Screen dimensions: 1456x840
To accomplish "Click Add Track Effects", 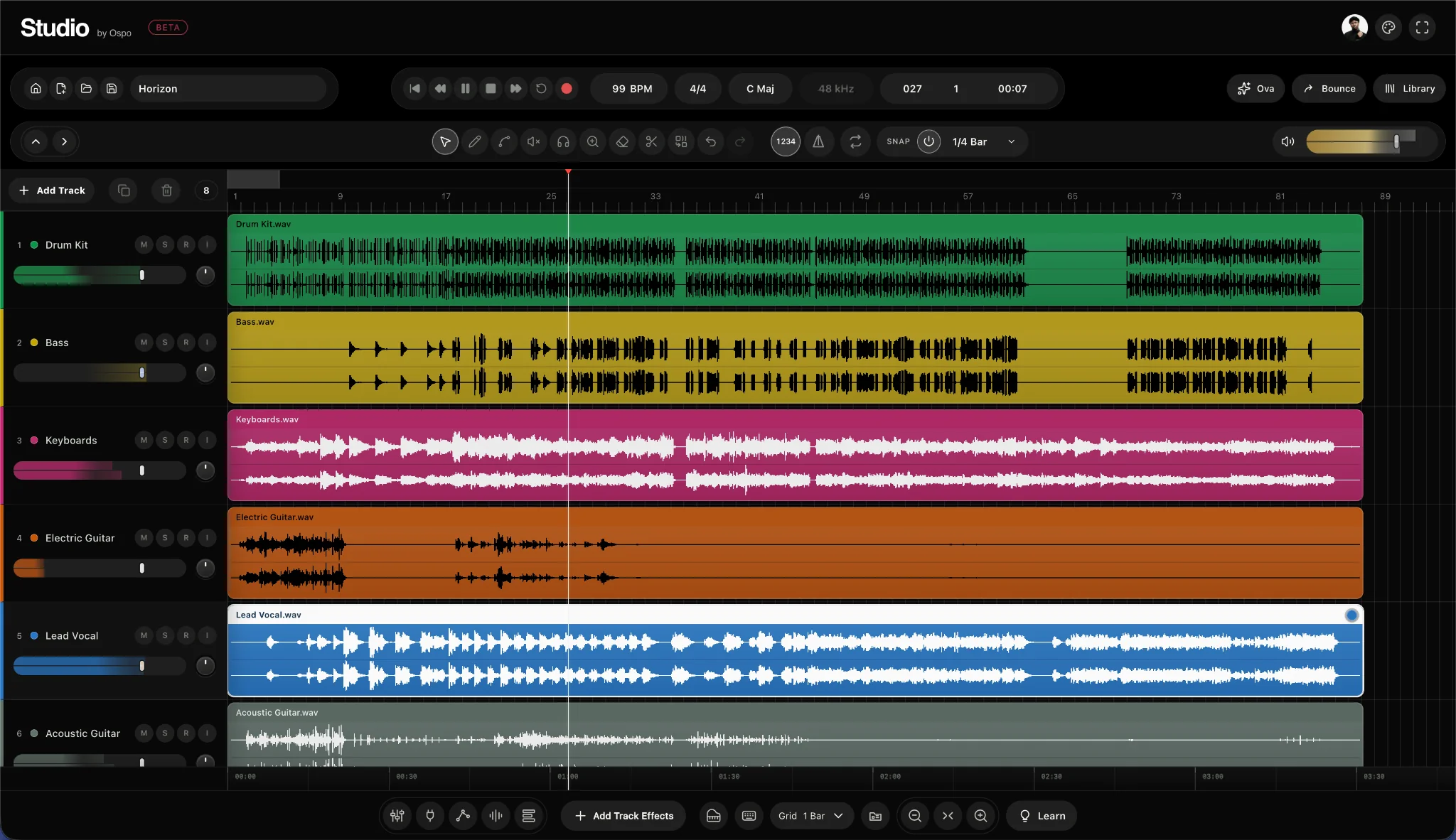I will point(623,816).
